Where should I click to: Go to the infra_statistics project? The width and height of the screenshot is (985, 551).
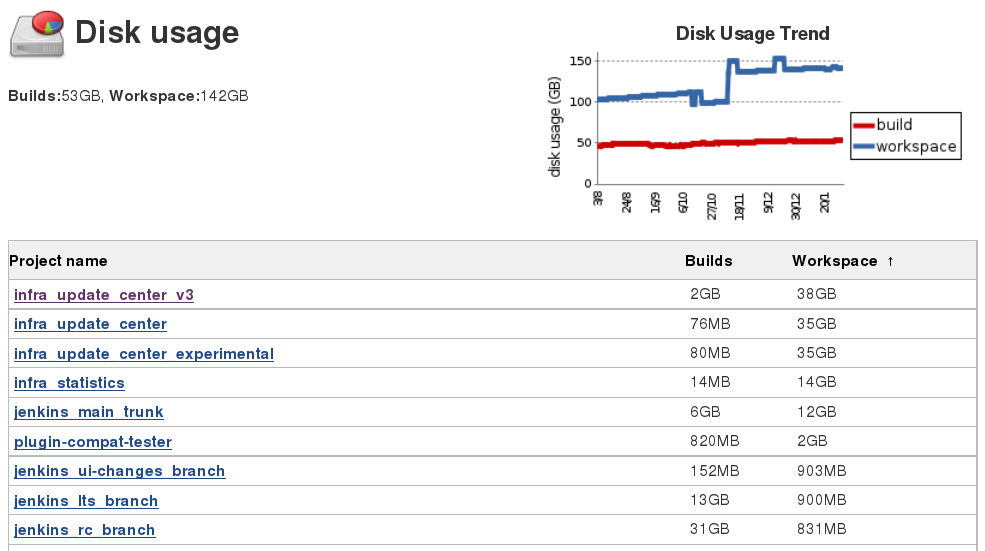(x=69, y=383)
